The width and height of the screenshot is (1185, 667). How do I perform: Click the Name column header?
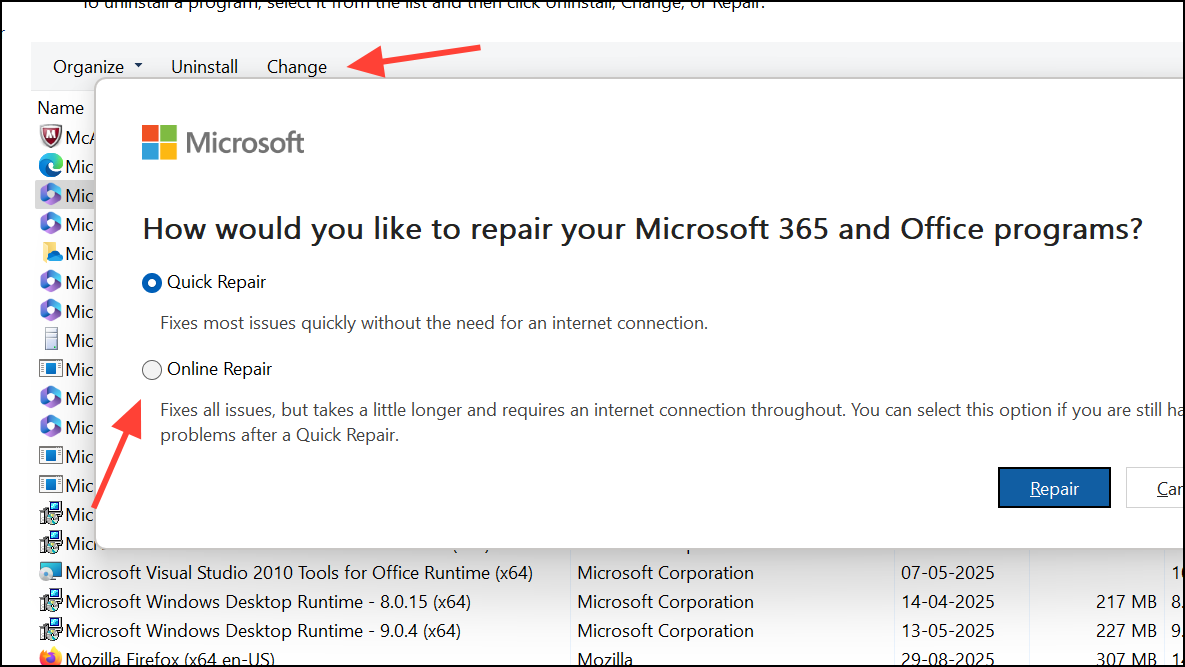click(60, 108)
